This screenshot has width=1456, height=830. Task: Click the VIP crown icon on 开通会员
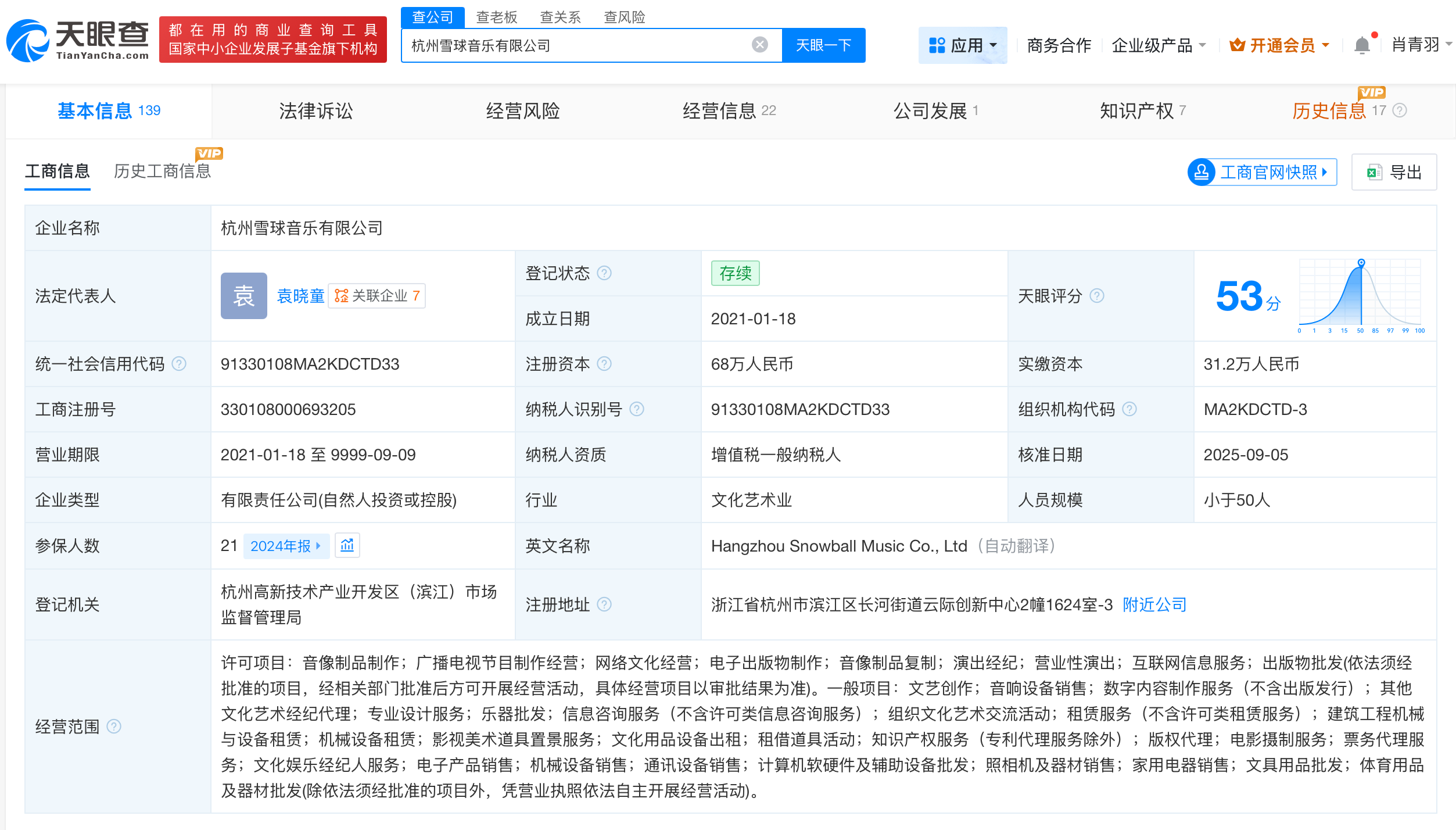coord(1237,45)
